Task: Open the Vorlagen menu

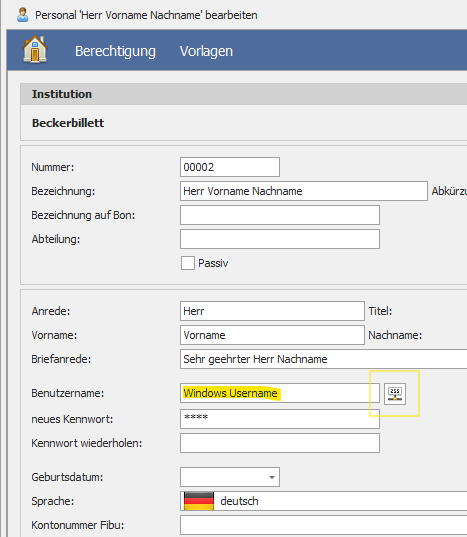Action: 206,51
